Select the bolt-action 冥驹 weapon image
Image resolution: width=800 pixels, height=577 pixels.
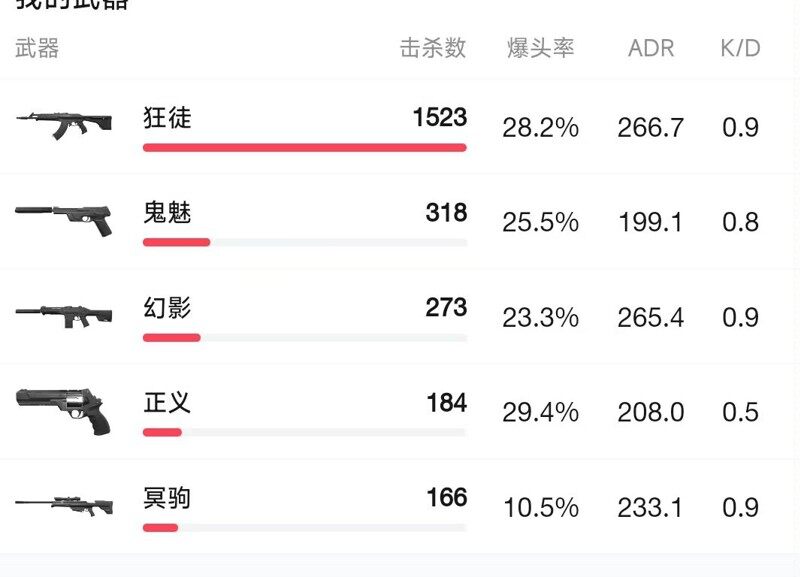65,500
